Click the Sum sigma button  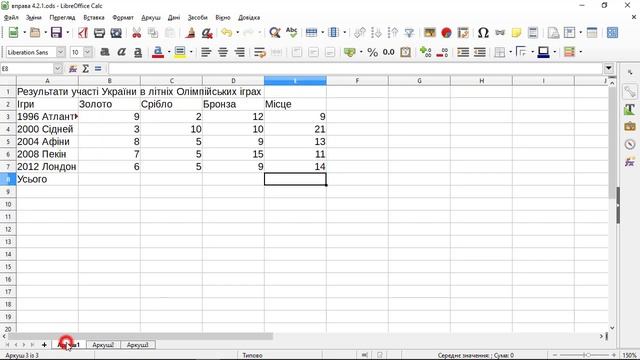click(x=85, y=69)
